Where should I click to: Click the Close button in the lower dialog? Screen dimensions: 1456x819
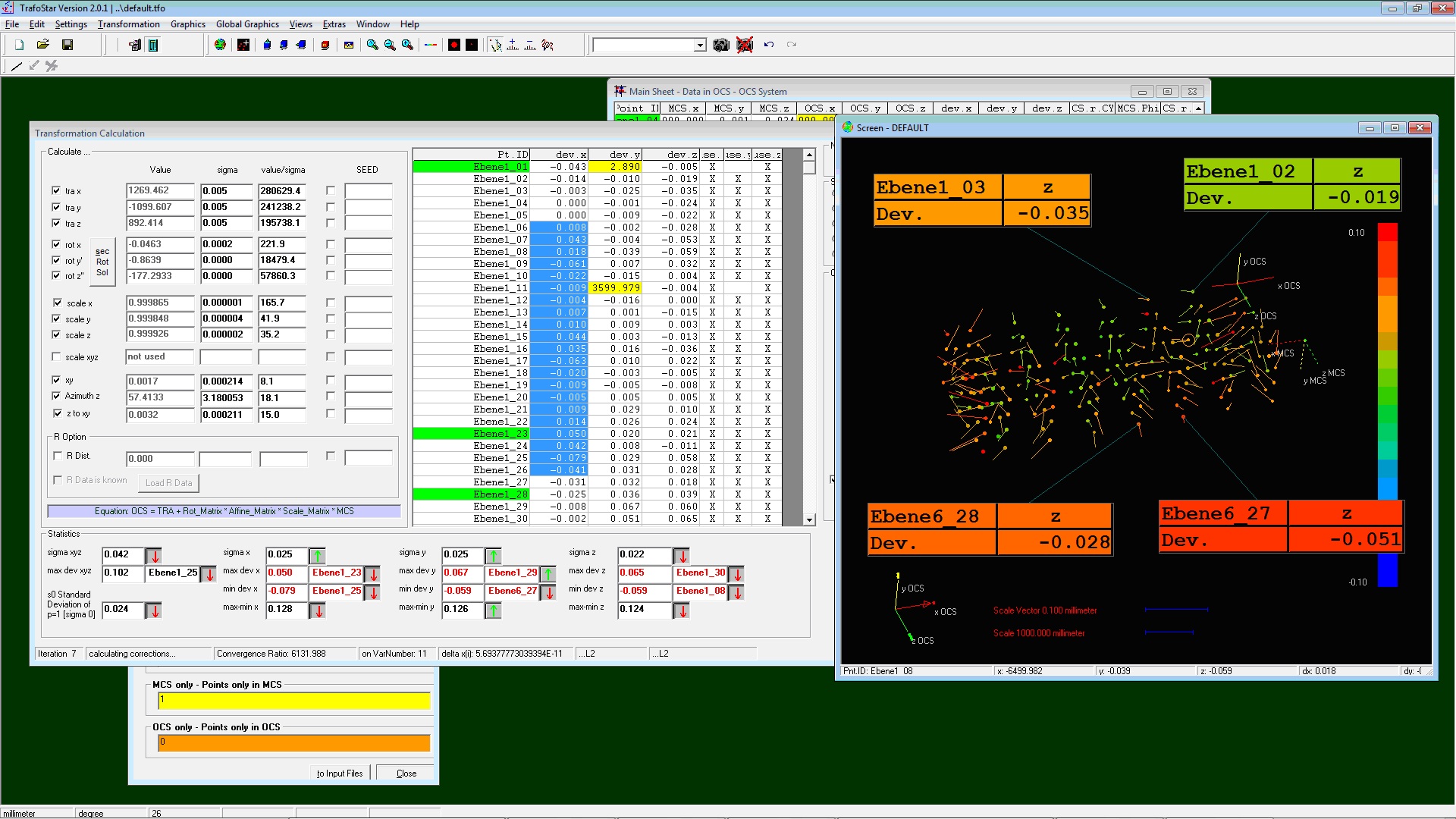pos(406,773)
